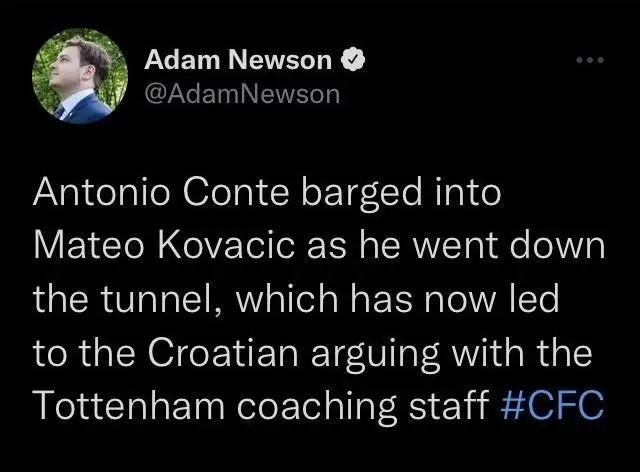
Task: Click the words 'barged into' in the tweet
Action: (401, 193)
